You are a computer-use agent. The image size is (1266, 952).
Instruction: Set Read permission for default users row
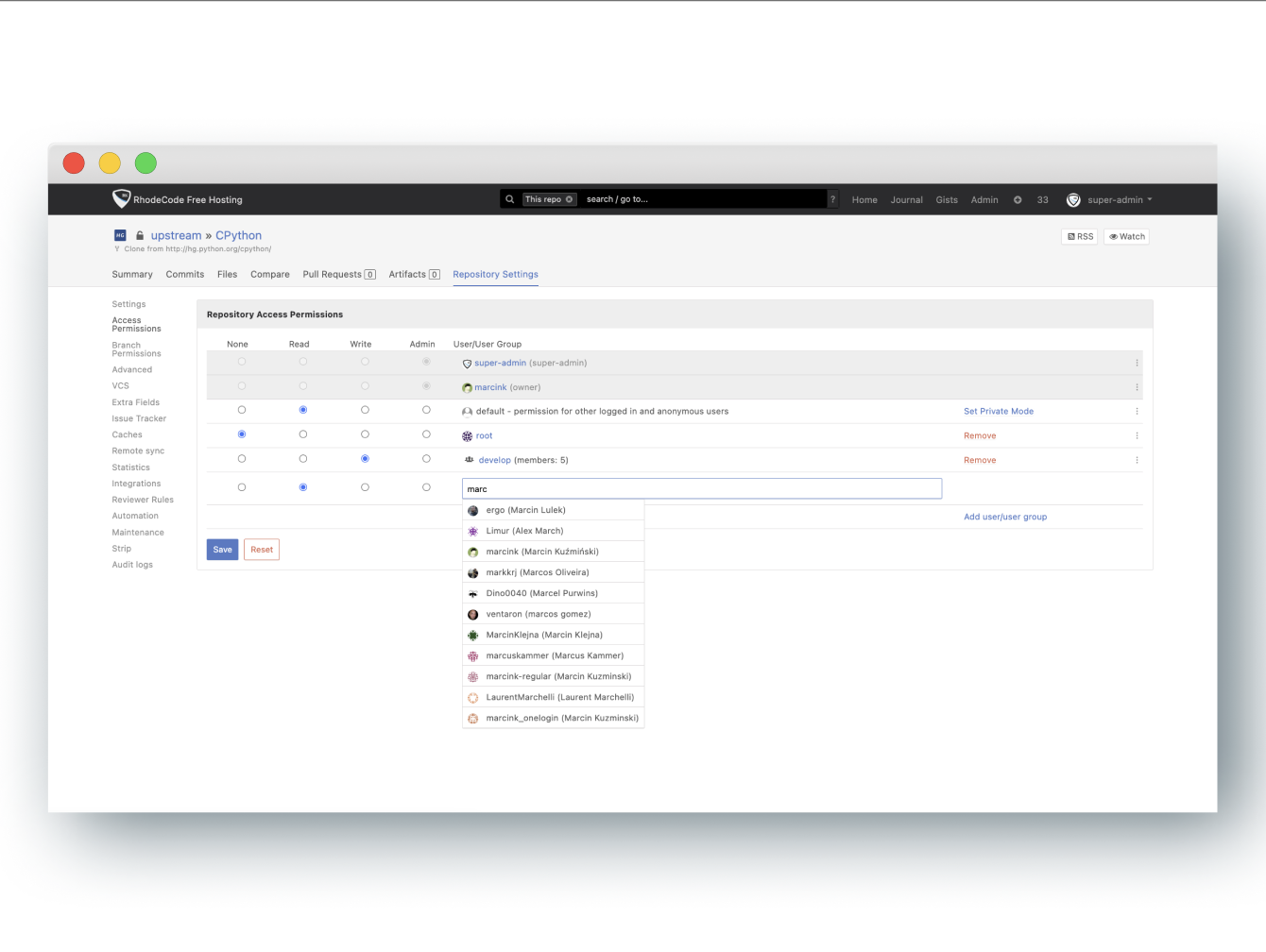(302, 409)
